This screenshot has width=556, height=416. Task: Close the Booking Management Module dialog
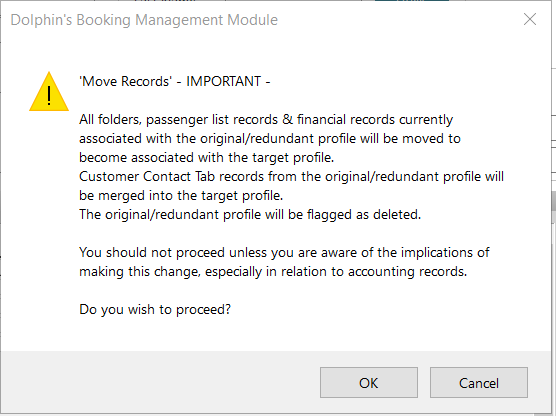click(x=530, y=20)
